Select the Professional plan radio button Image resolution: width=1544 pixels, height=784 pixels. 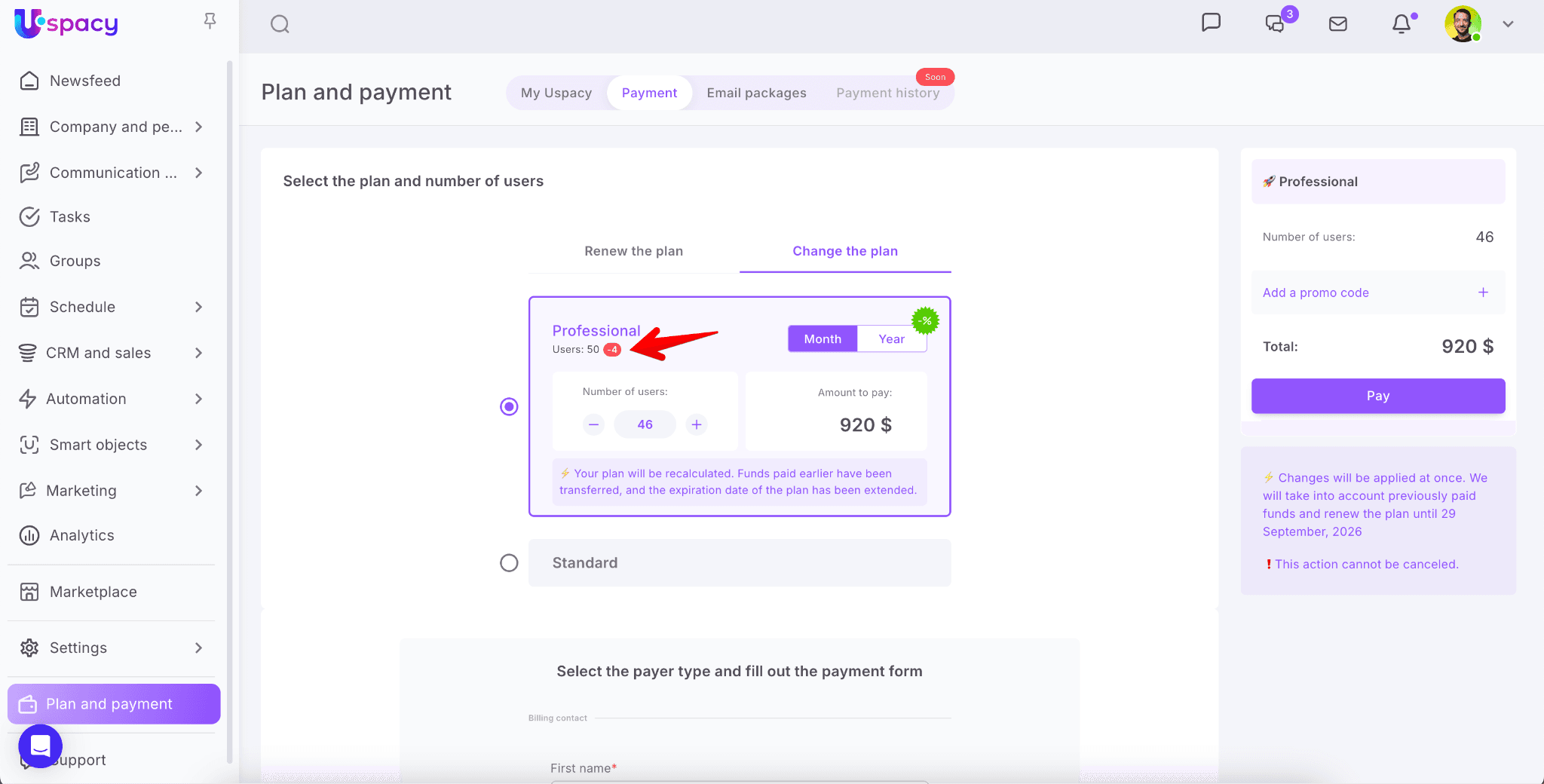point(509,407)
